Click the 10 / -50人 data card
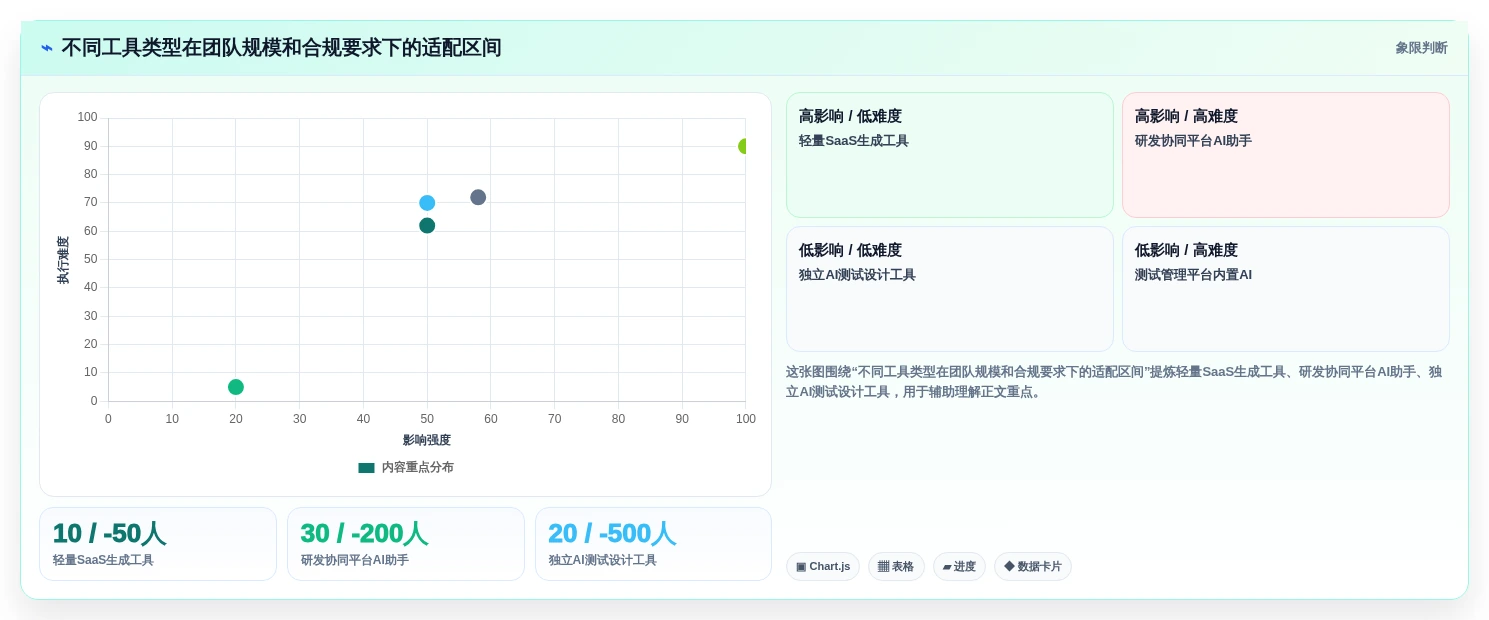The height and width of the screenshot is (620, 1489). (158, 544)
